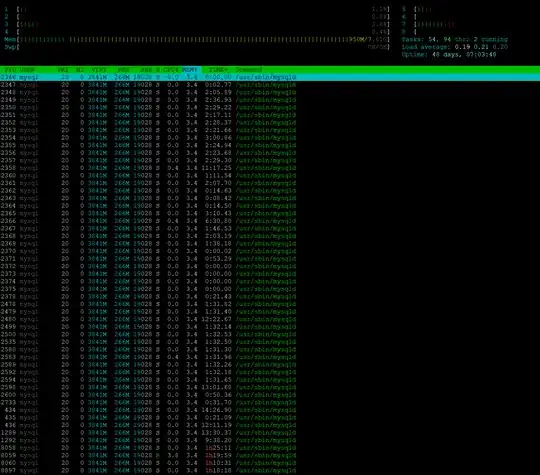
Task: Sort by the PRI column header
Action: click(63, 70)
